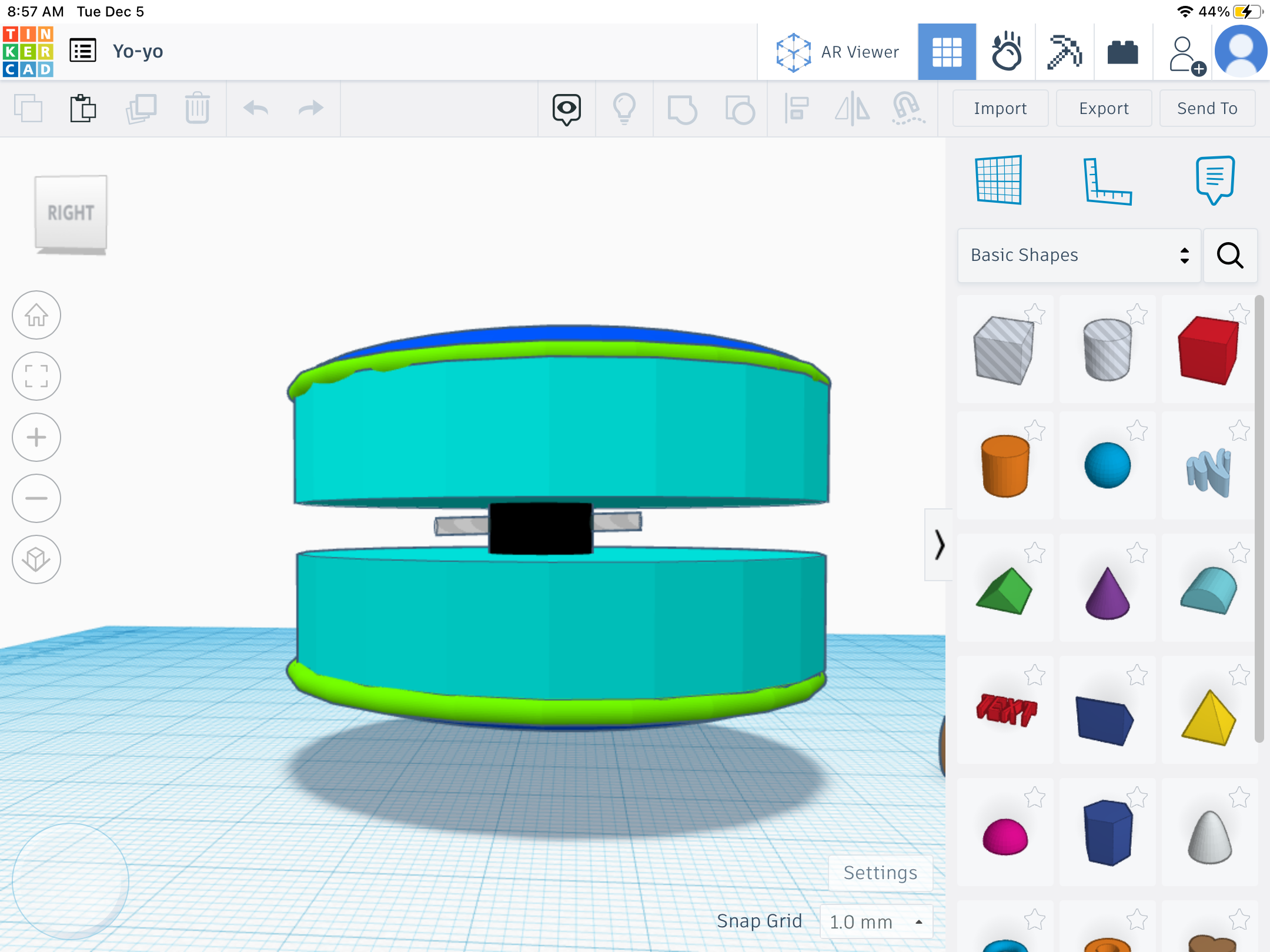
Task: Open the user profile avatar
Action: click(1241, 52)
